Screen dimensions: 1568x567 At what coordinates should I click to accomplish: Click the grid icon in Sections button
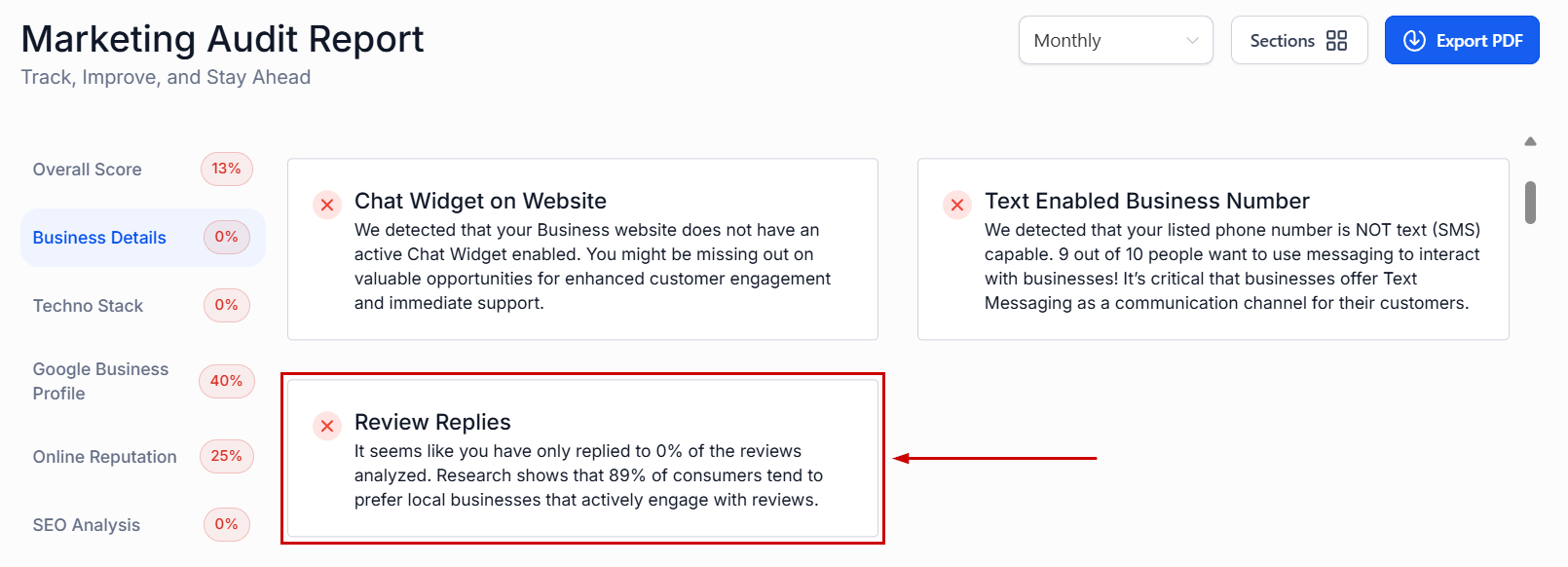click(x=1337, y=41)
